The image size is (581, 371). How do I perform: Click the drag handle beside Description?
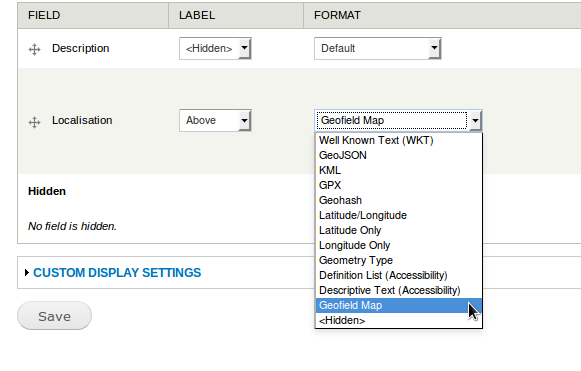34,49
